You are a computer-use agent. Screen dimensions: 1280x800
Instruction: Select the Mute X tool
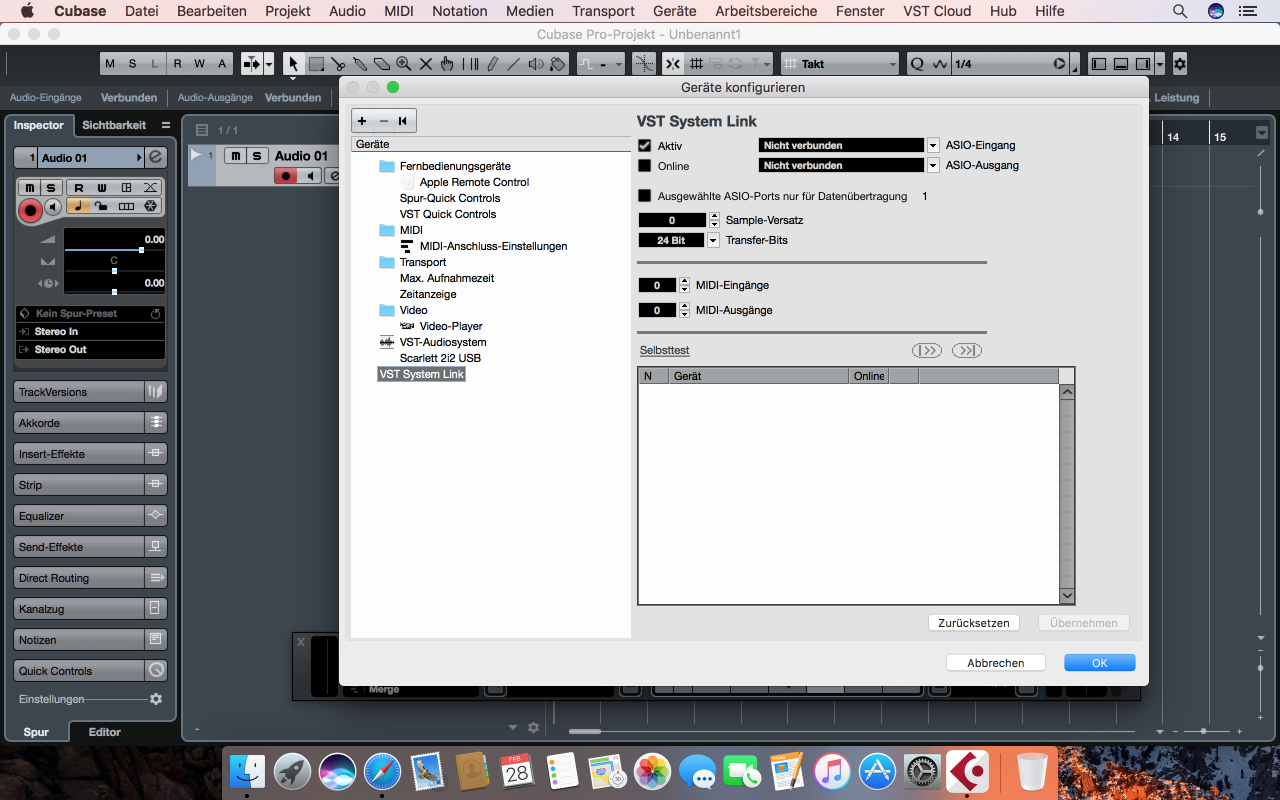click(426, 64)
